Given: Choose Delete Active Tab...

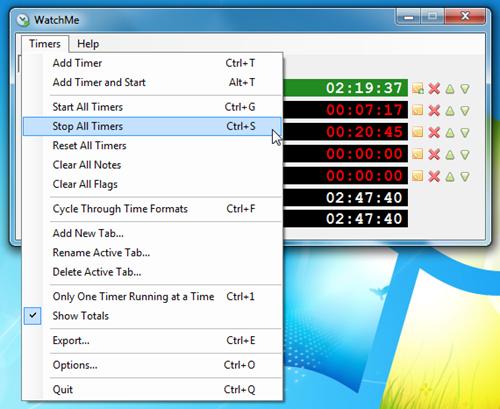Looking at the screenshot, I should (153, 272).
